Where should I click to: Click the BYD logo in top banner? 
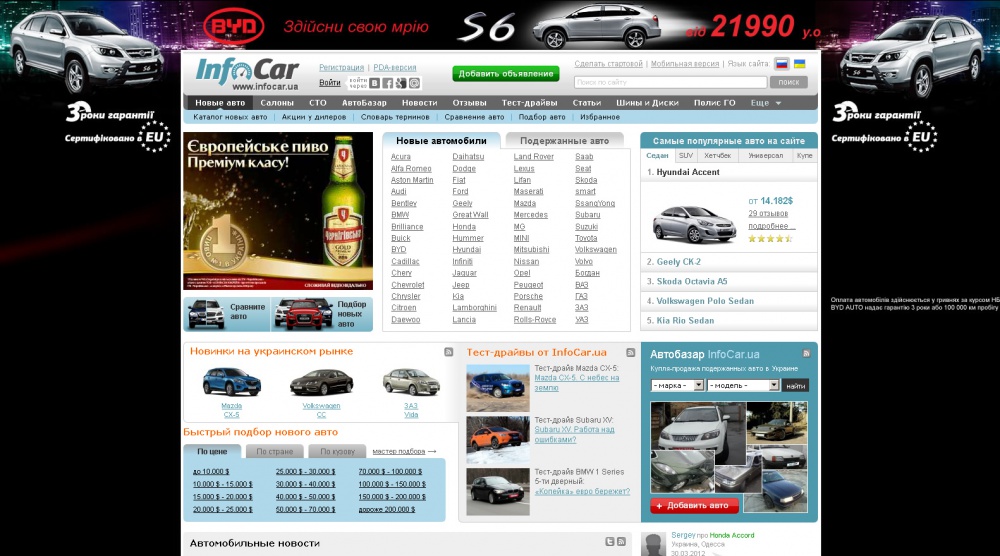click(x=233, y=26)
